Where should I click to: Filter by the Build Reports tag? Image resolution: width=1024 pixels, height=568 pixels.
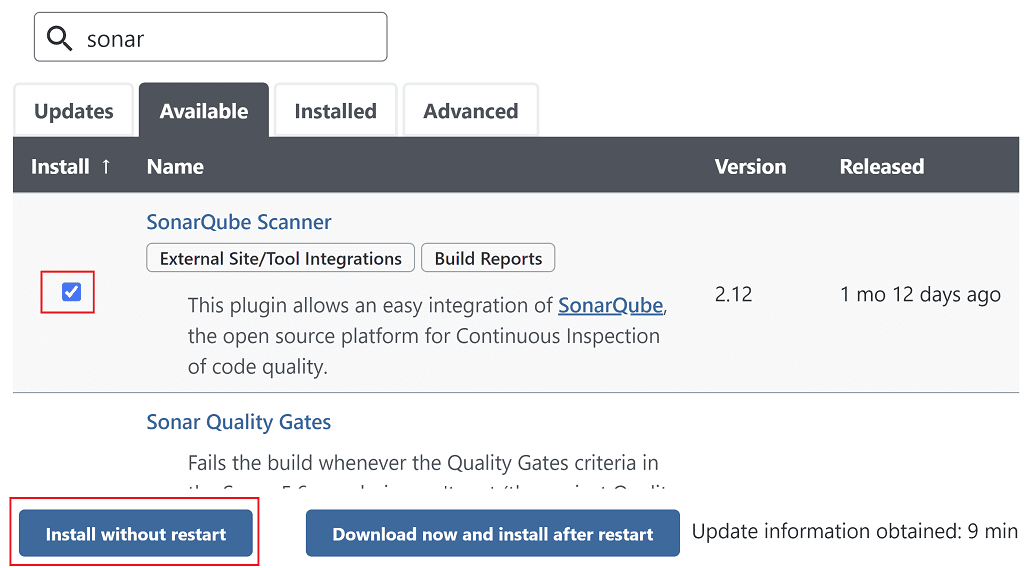coord(488,258)
